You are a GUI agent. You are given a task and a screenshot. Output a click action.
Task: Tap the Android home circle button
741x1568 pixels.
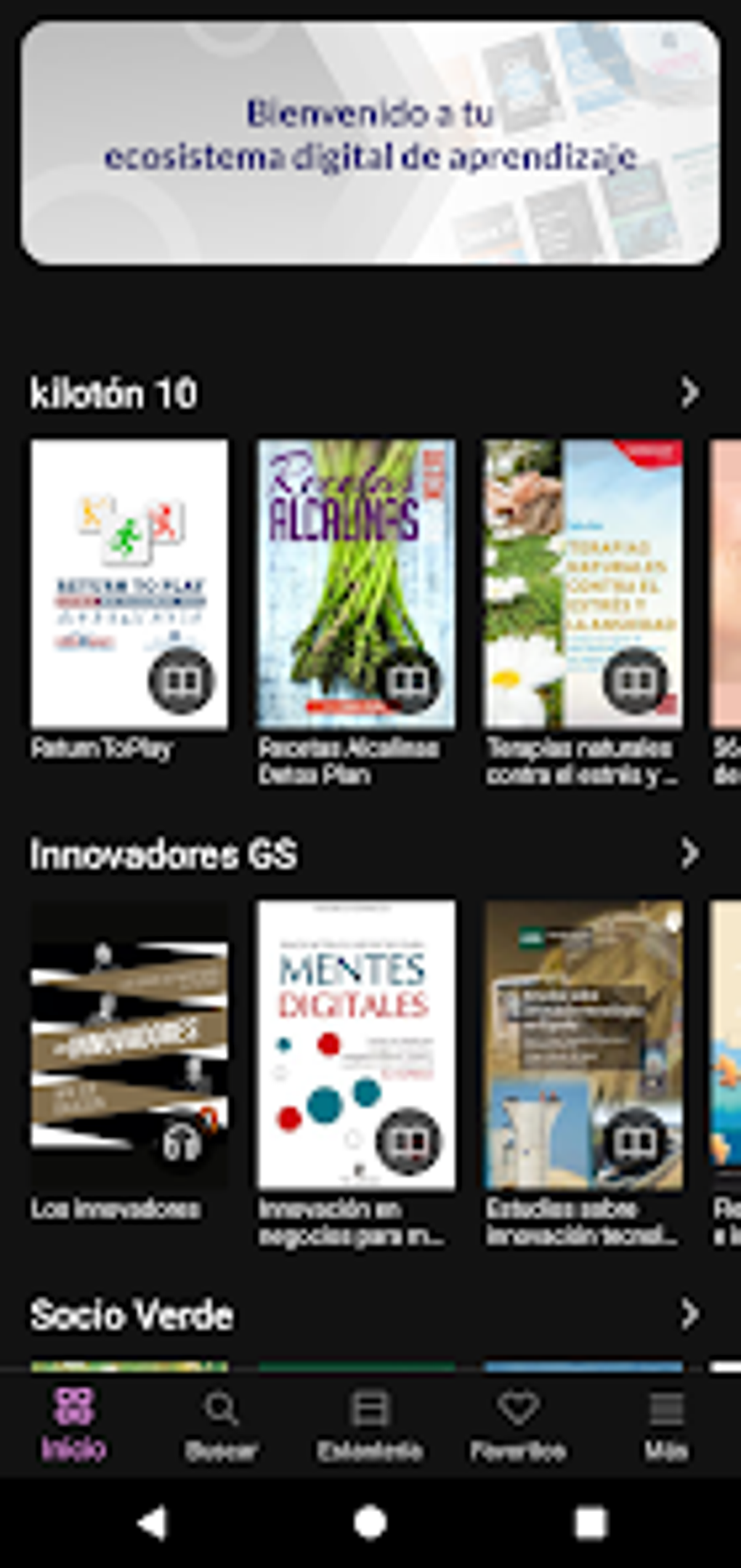(370, 1522)
